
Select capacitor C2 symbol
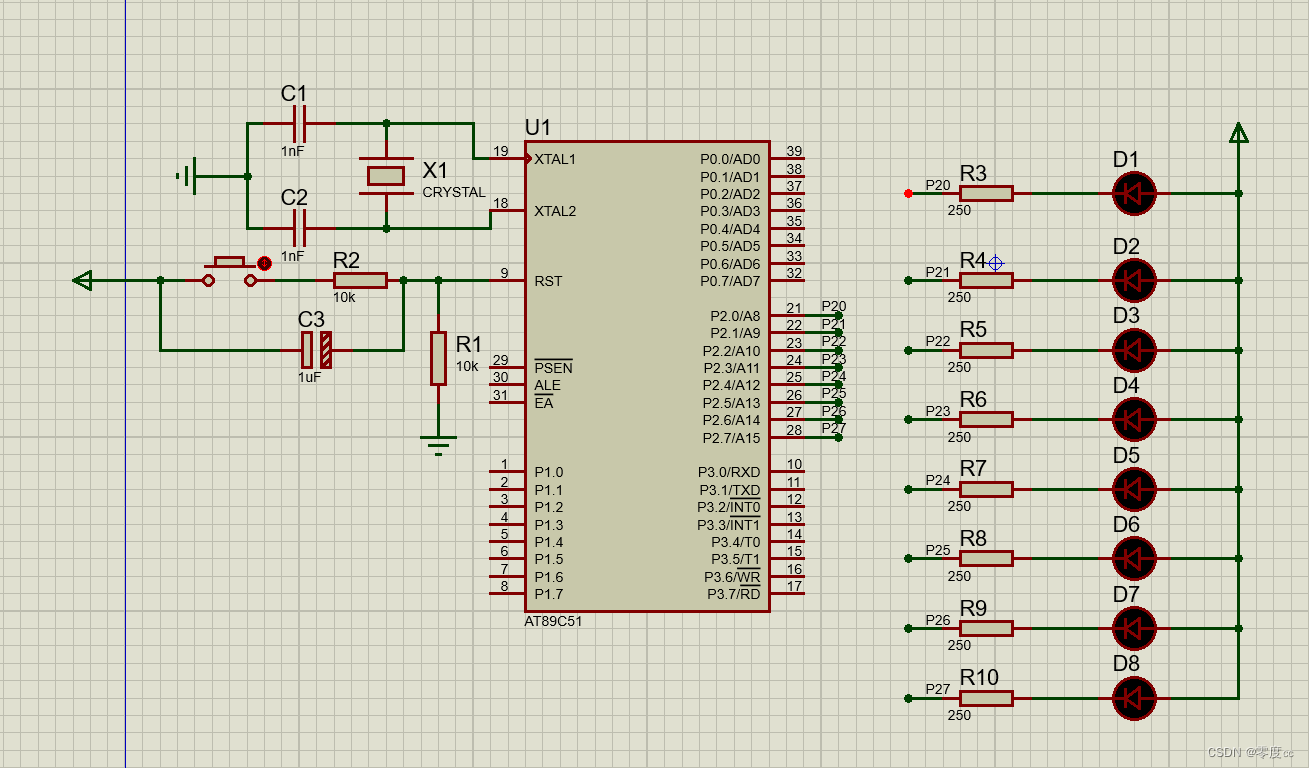298,229
